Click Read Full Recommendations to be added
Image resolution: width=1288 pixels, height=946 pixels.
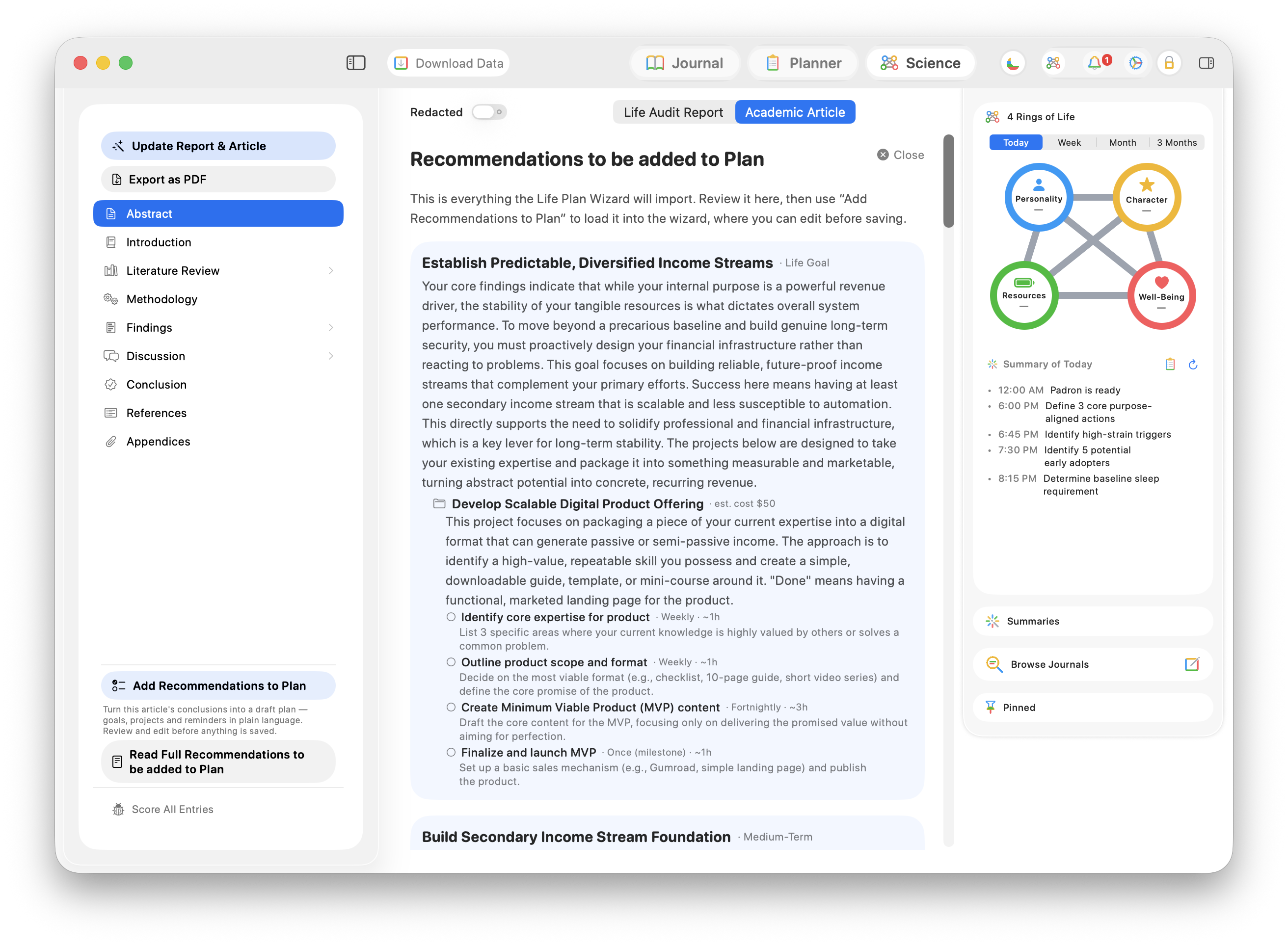point(218,762)
